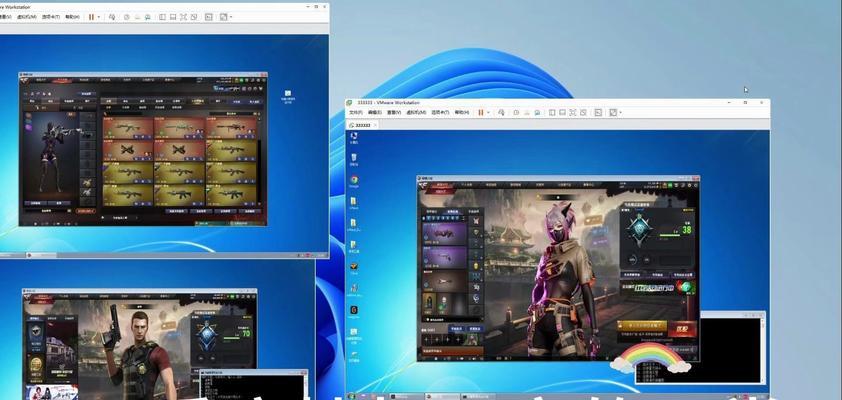The image size is (842, 400).
Task: Expand stretch options arrow in top-left VMware window
Action: coord(231,17)
